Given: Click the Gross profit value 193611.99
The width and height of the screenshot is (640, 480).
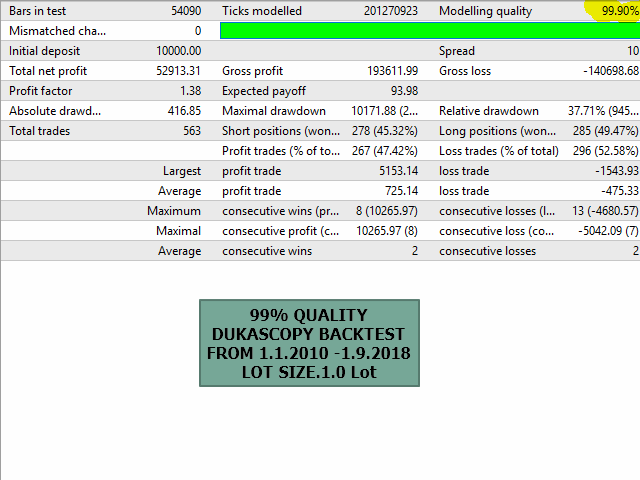Looking at the screenshot, I should point(393,71).
